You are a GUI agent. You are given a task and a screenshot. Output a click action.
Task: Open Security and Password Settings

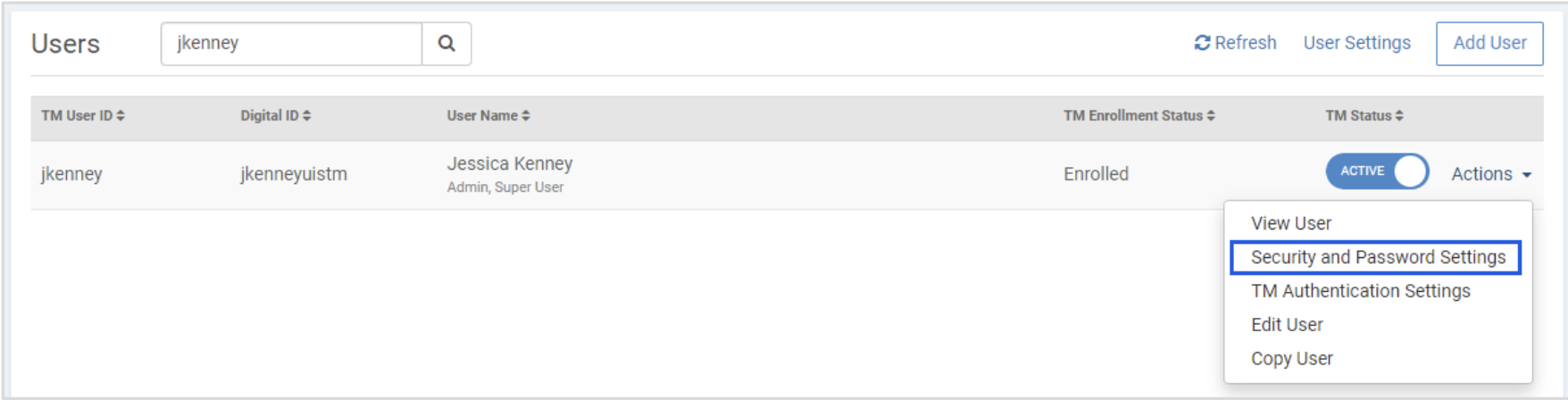pyautogui.click(x=1377, y=257)
